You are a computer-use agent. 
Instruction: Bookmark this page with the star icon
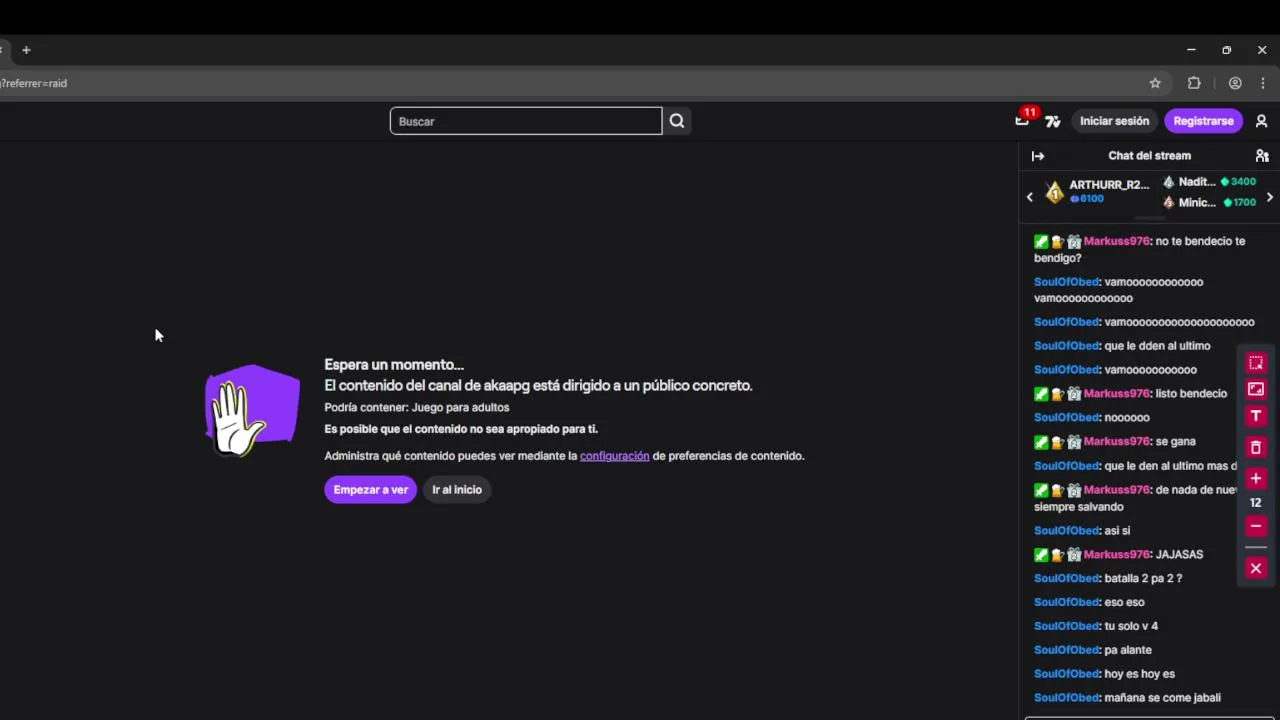tap(1155, 83)
